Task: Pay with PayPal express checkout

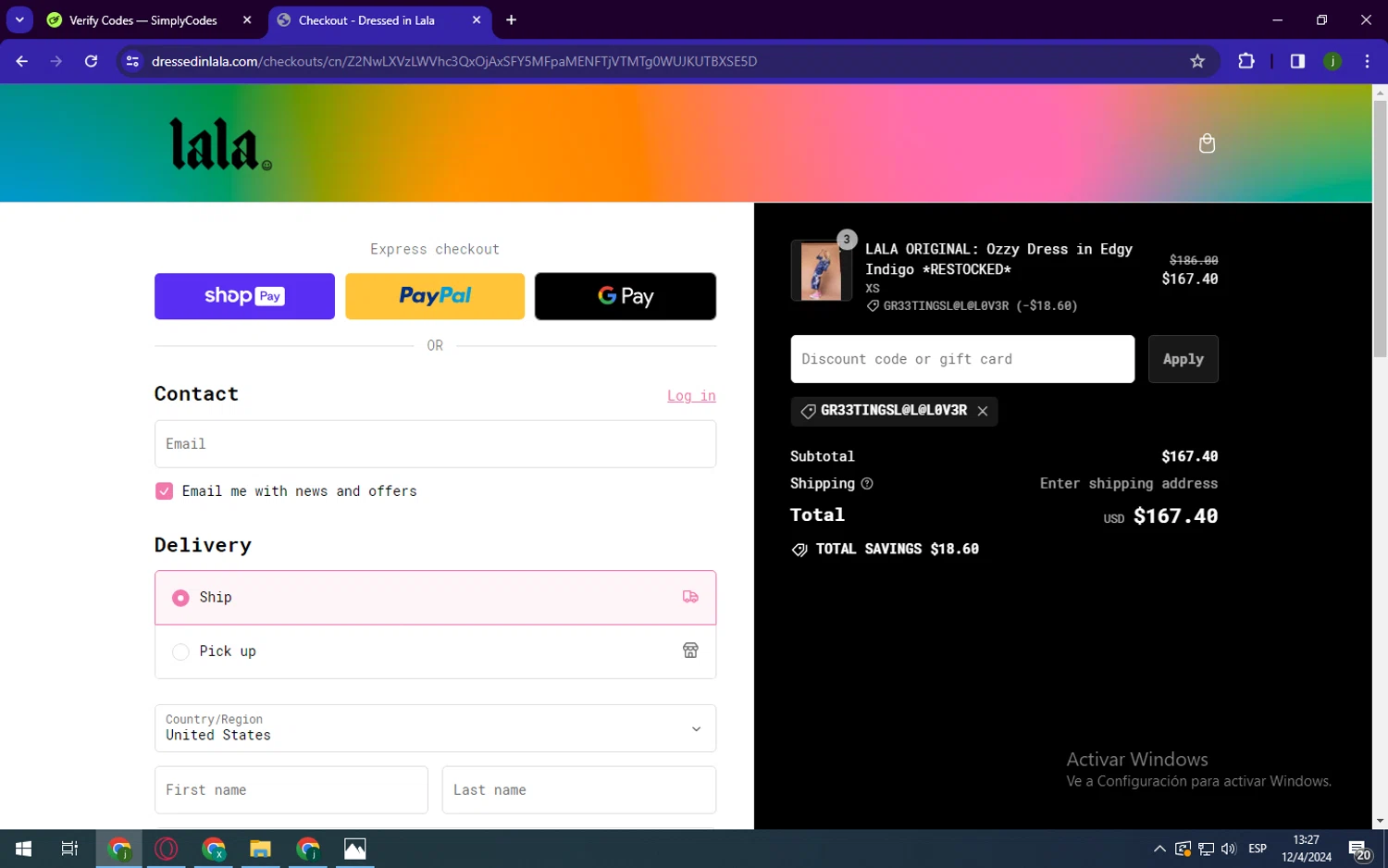Action: pyautogui.click(x=435, y=296)
